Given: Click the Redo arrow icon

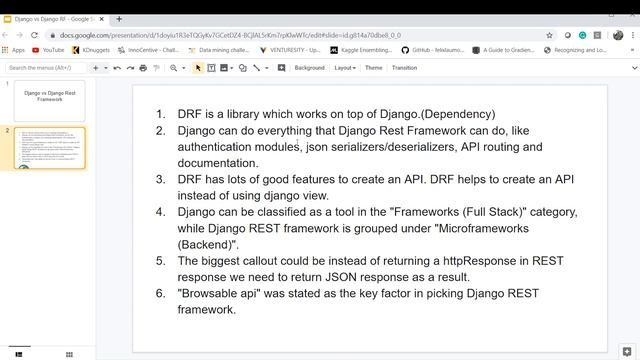Looking at the screenshot, I should pos(130,68).
